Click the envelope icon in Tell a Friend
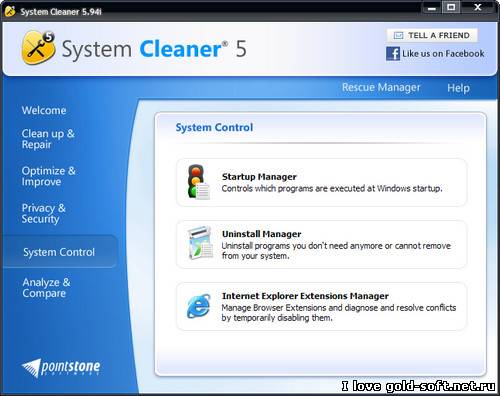Screen dimensions: 500x396 pyautogui.click(x=398, y=36)
